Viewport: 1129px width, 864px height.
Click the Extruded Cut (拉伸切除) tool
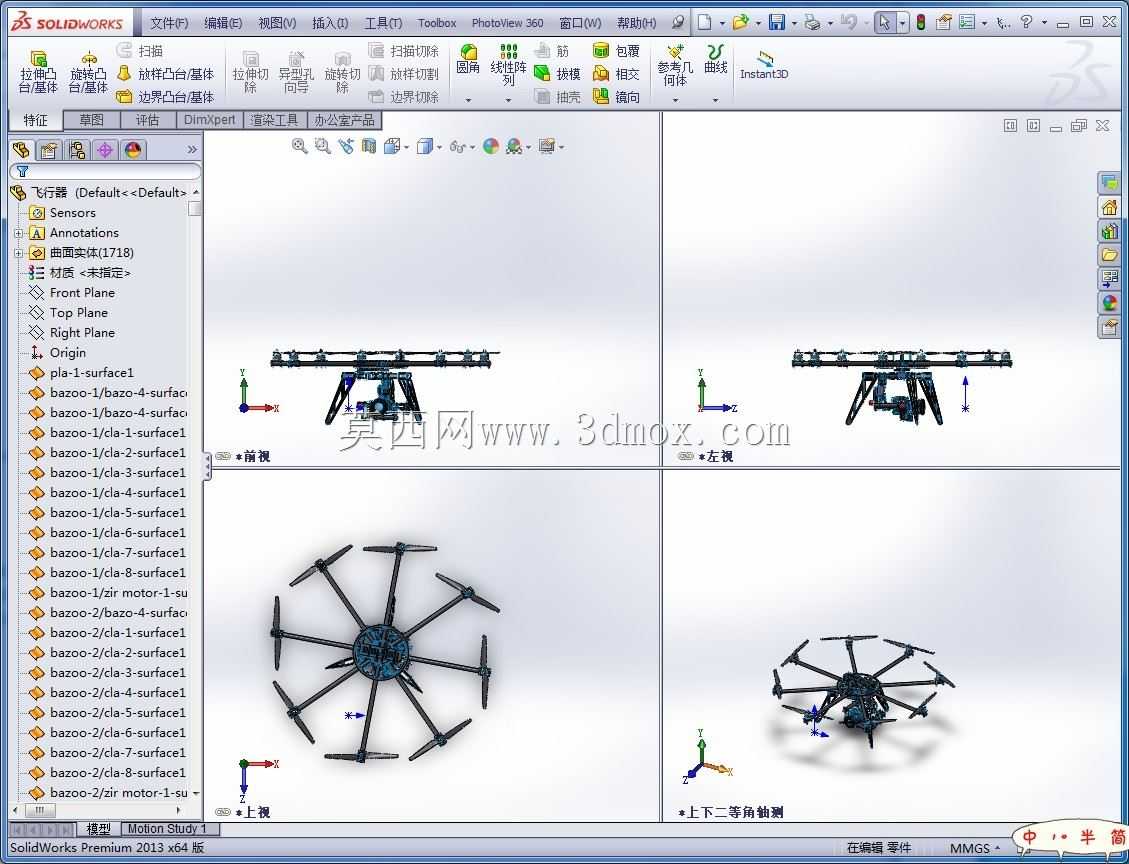[250, 72]
